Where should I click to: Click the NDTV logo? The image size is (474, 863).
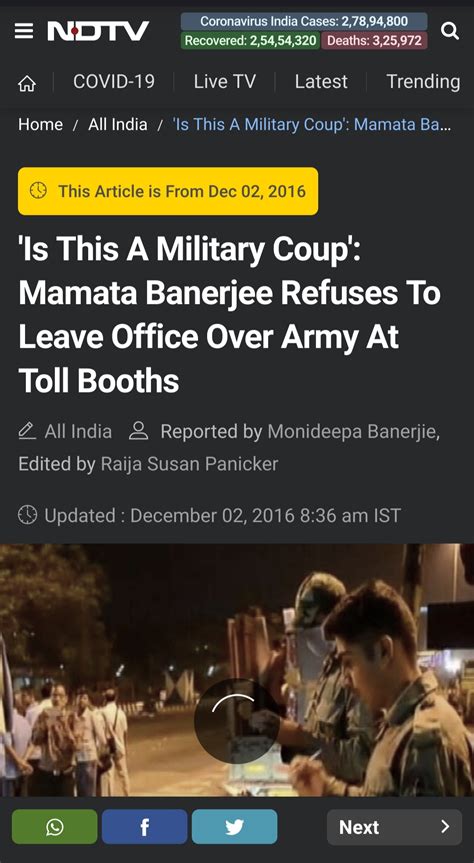click(x=98, y=31)
